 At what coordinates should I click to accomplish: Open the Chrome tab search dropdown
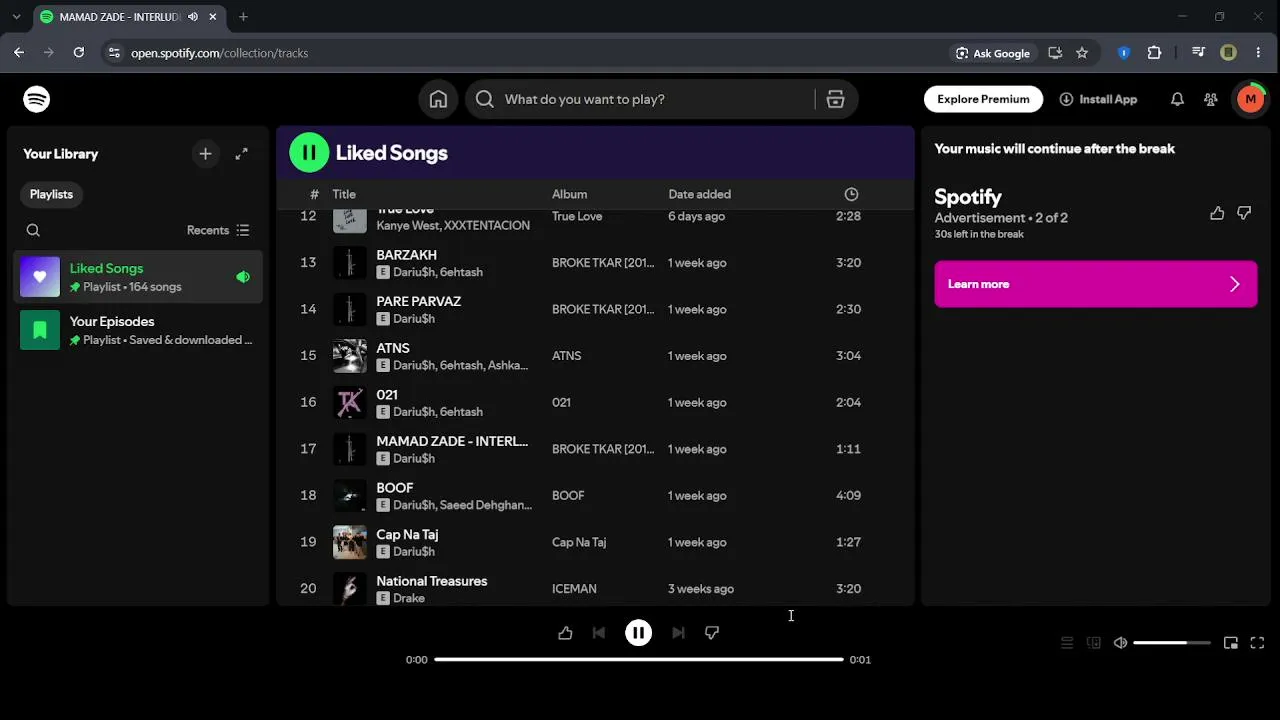(x=16, y=17)
